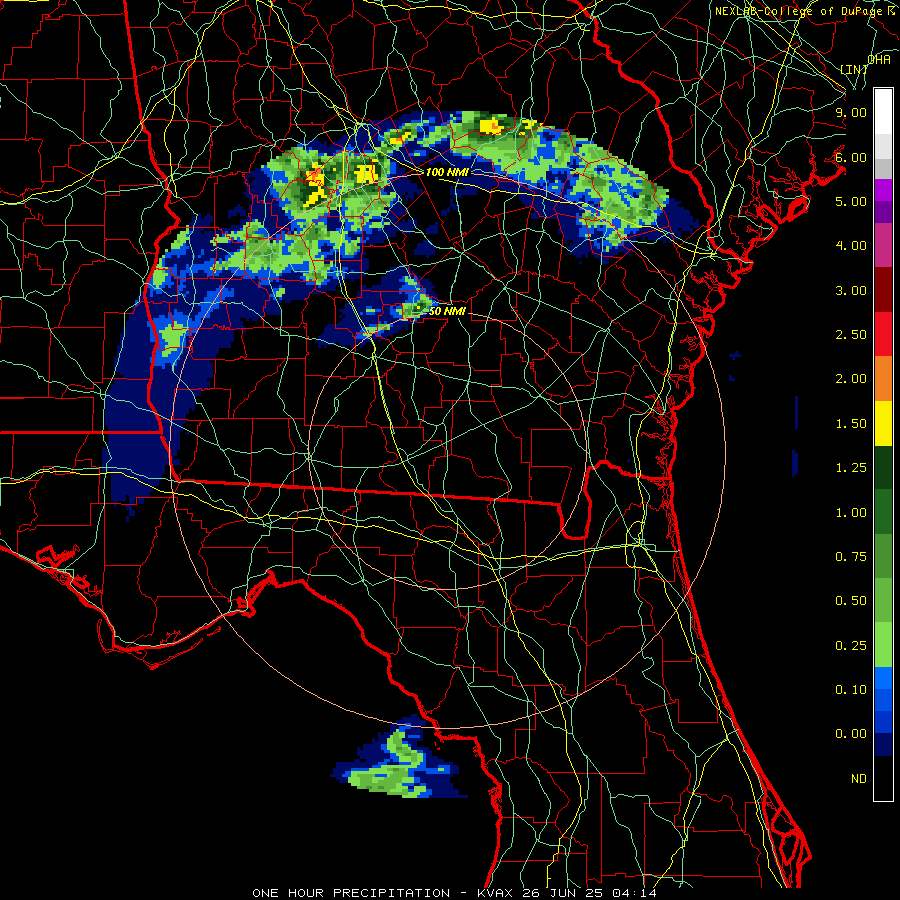Click the 'ND' legend label

859,779
